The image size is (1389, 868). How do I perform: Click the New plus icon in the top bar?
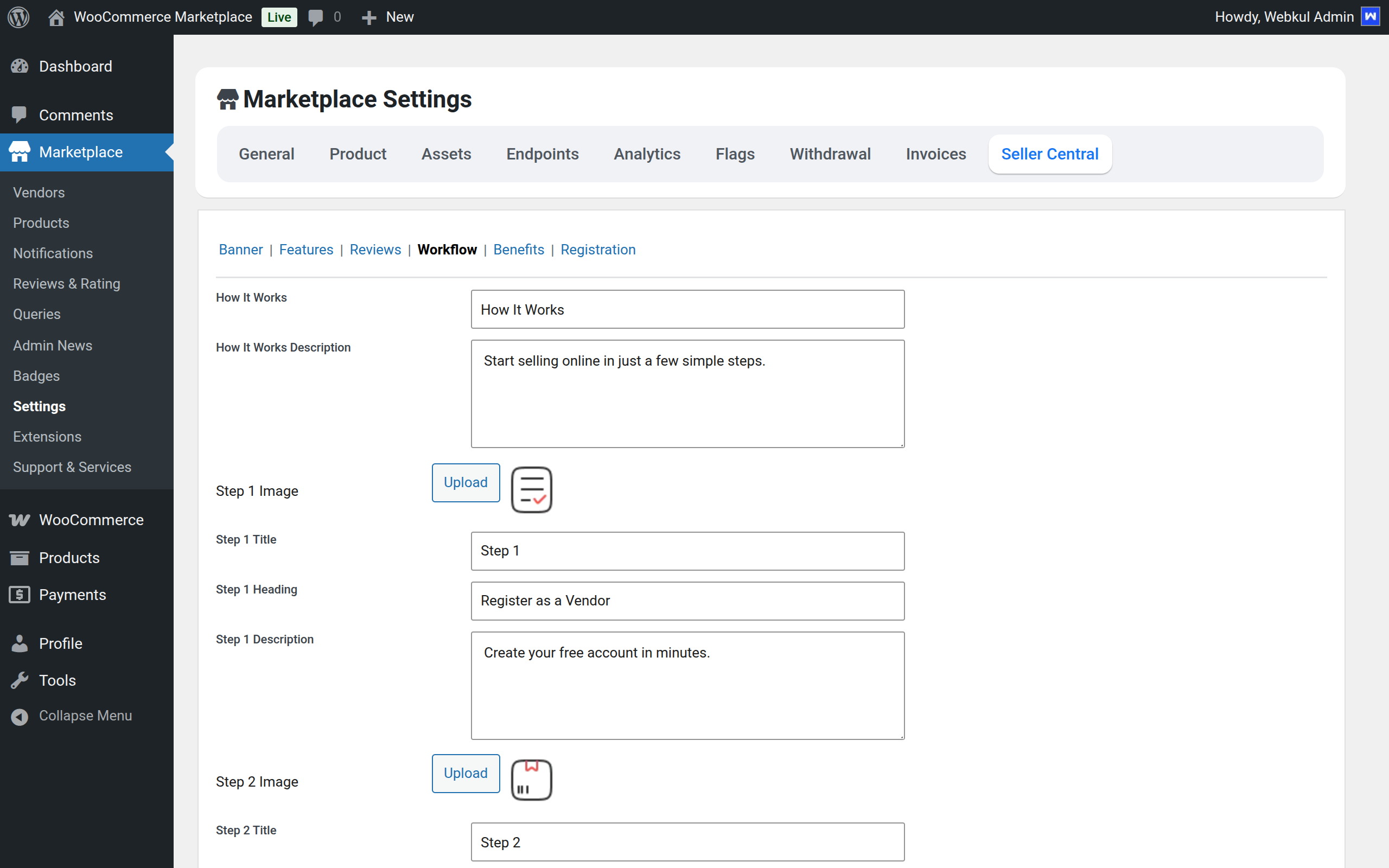click(x=368, y=17)
